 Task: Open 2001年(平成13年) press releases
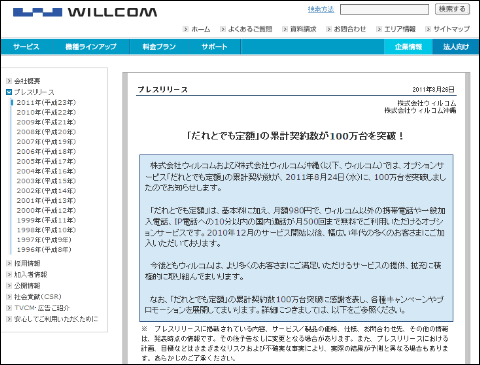point(46,200)
